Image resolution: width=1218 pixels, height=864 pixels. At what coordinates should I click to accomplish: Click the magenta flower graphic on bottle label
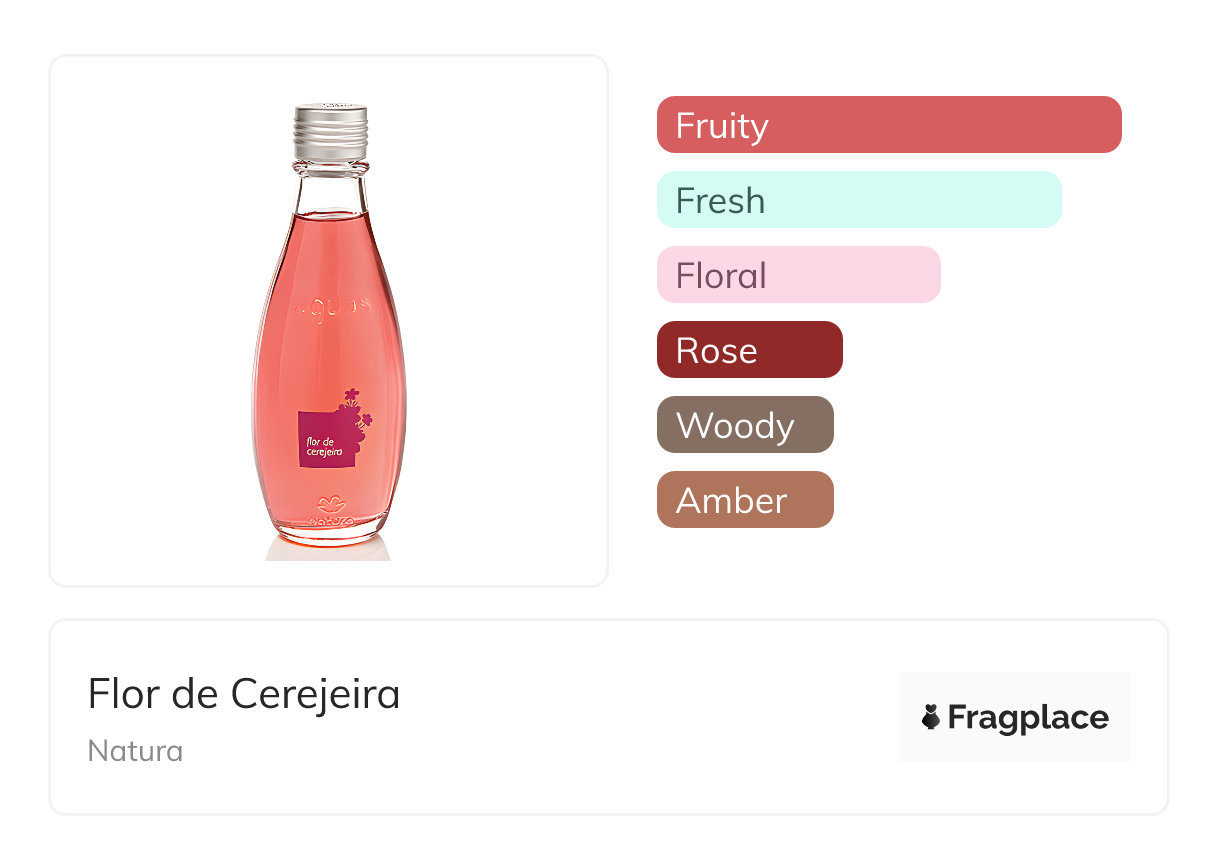click(x=354, y=408)
